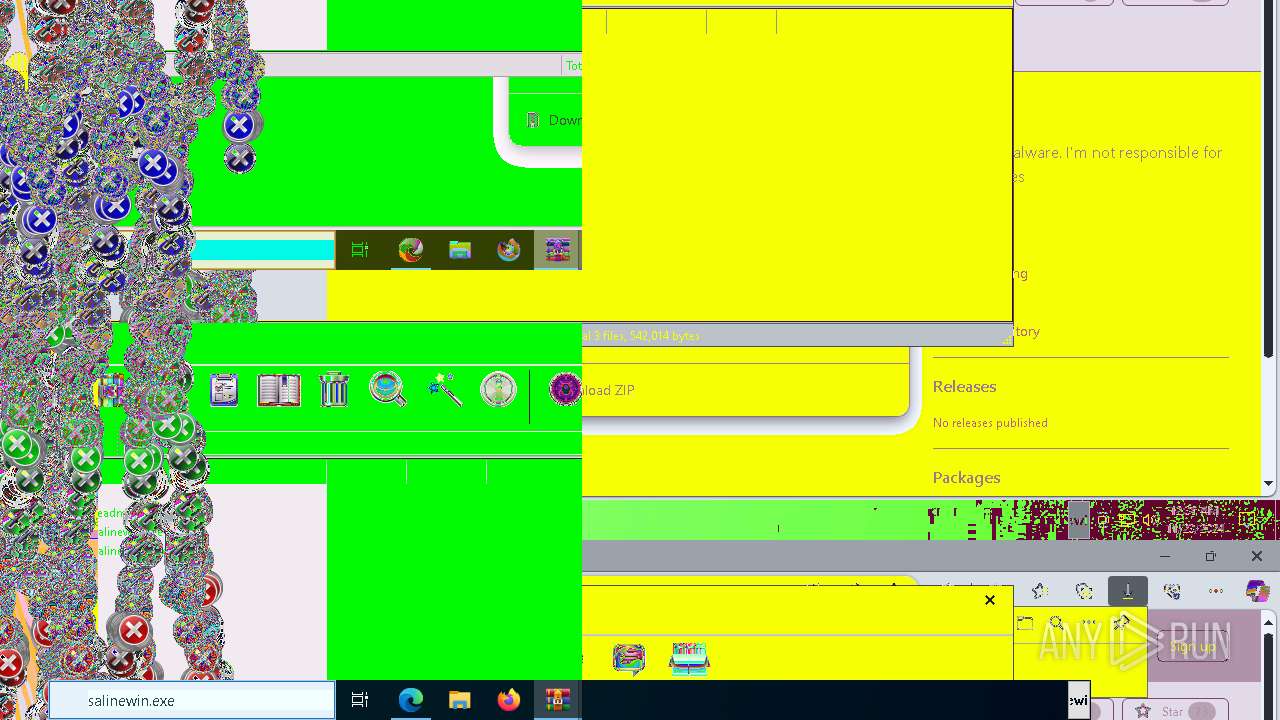Star the GitHub repository
This screenshot has width=1280, height=720.
(1175, 711)
